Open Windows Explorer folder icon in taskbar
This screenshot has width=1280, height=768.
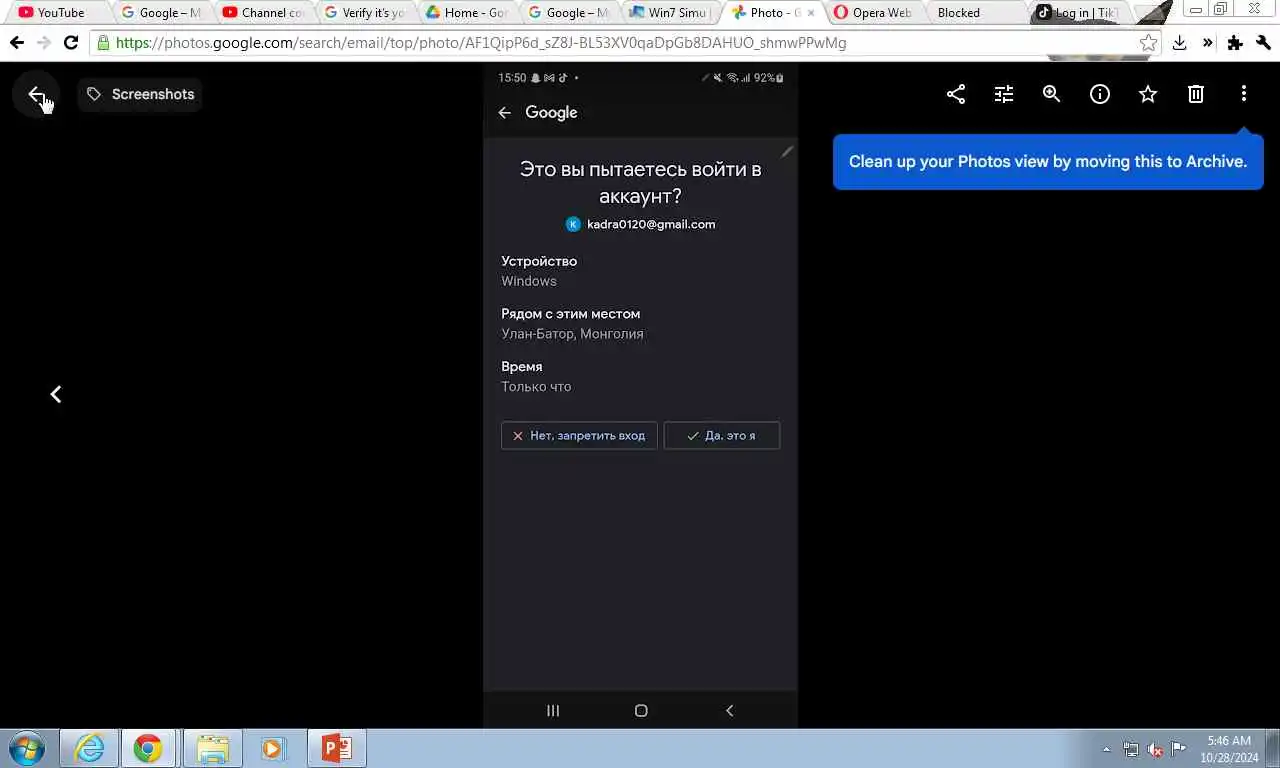[213, 748]
